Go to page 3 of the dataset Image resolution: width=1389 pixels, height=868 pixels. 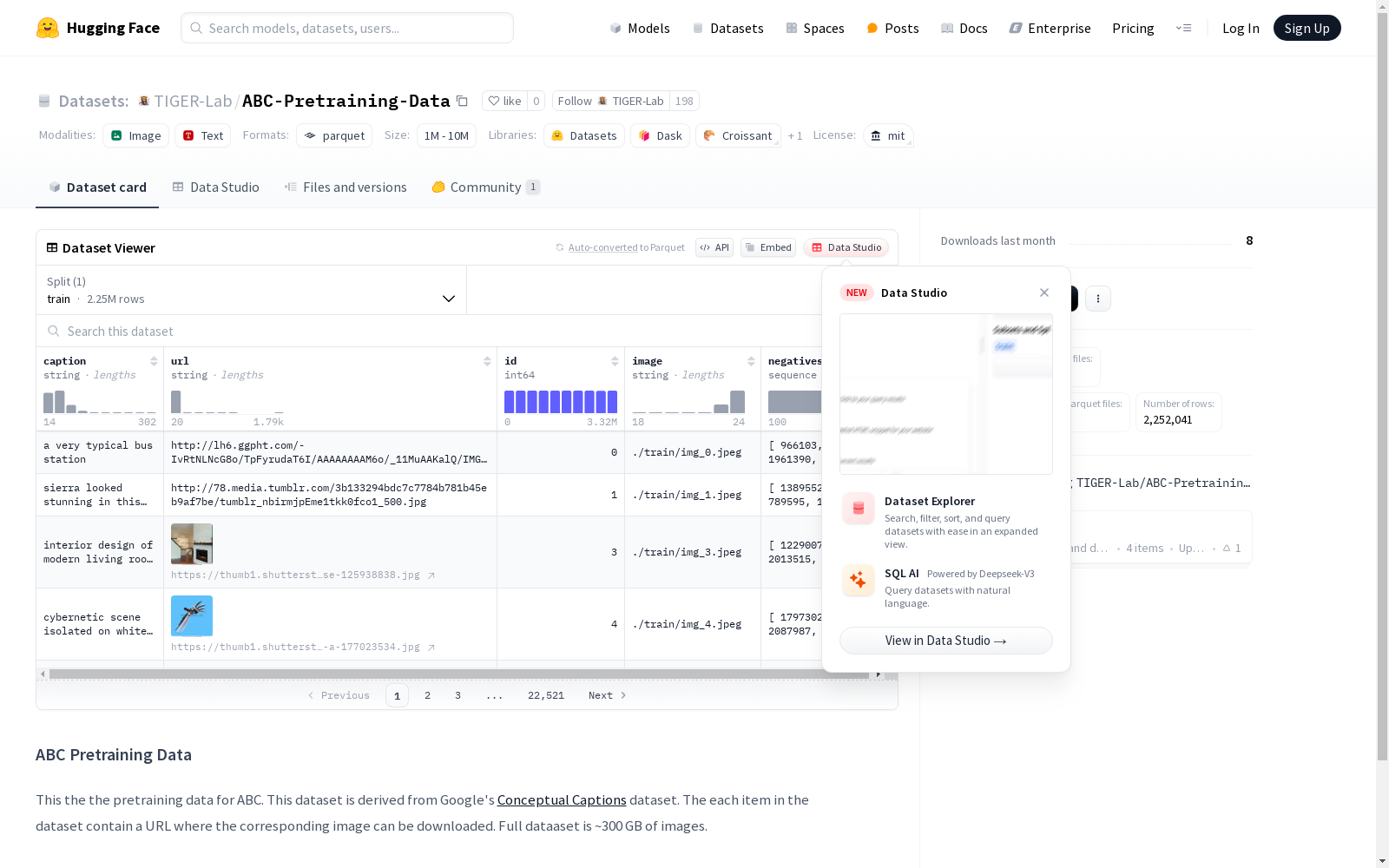pyautogui.click(x=458, y=695)
